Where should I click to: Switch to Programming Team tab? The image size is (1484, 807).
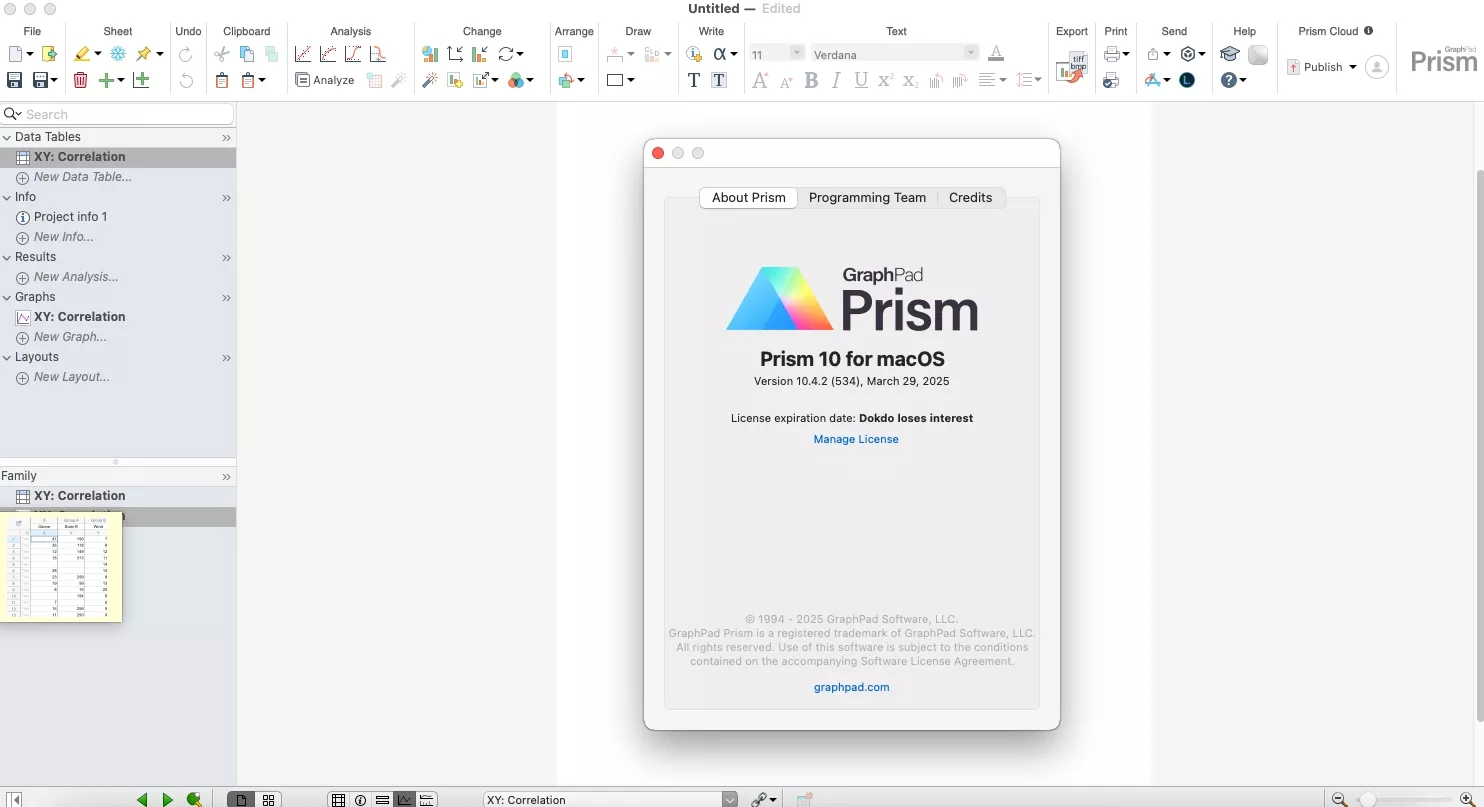click(867, 197)
